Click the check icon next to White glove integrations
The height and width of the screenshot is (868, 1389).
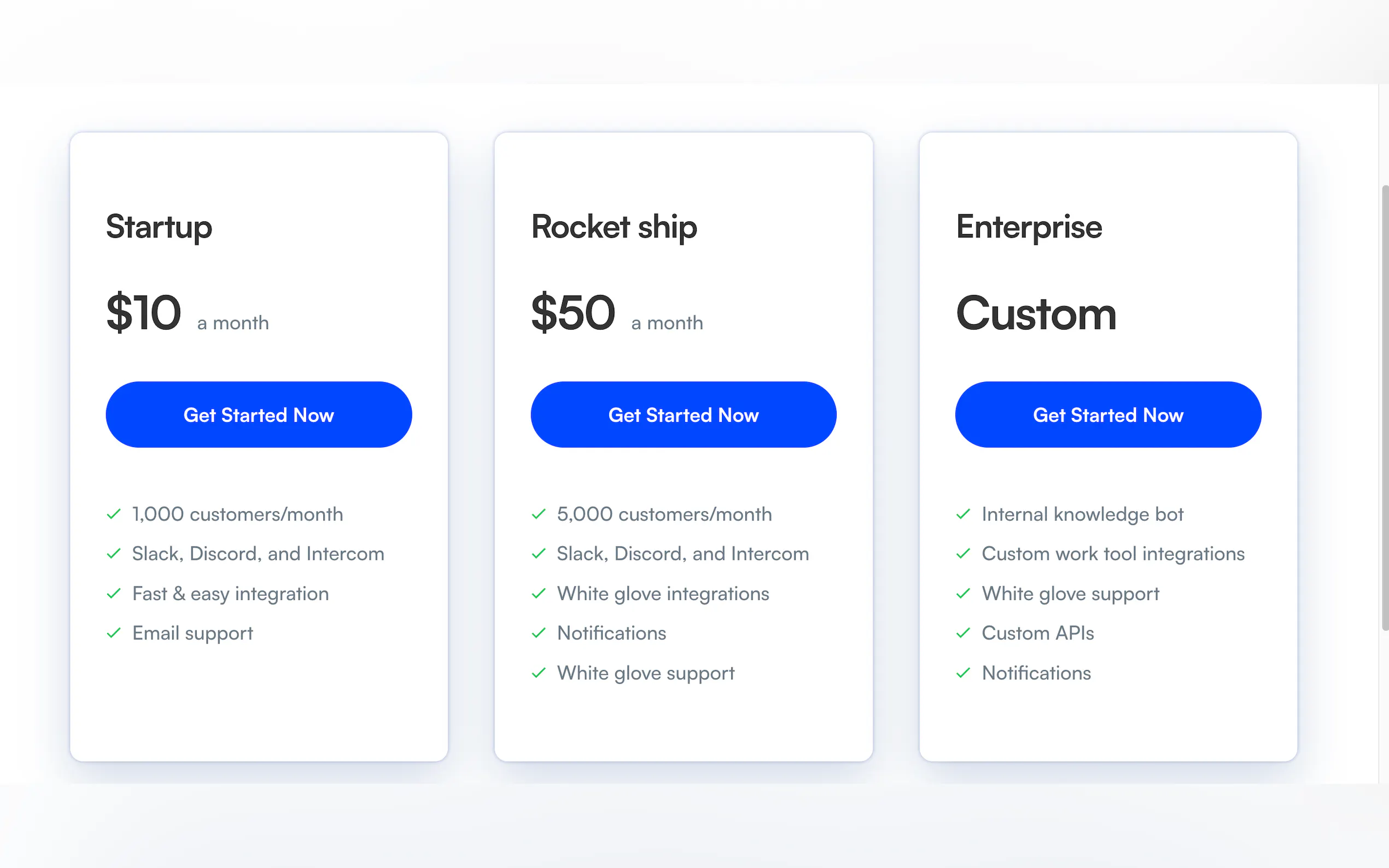click(538, 593)
